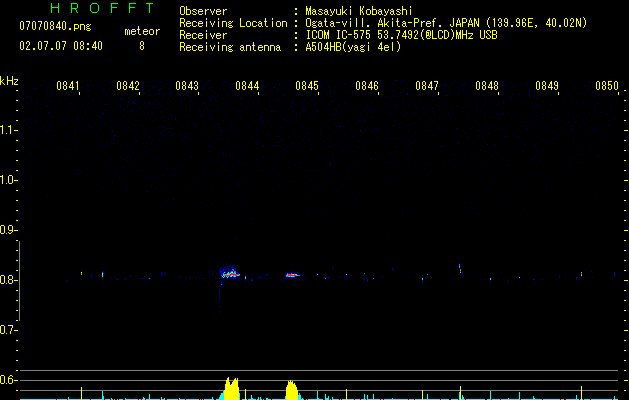Click the meteor label
The image size is (629, 400).
[142, 31]
